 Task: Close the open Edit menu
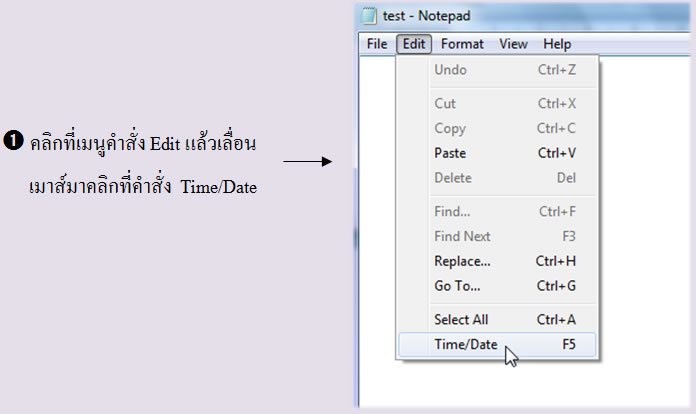point(414,44)
